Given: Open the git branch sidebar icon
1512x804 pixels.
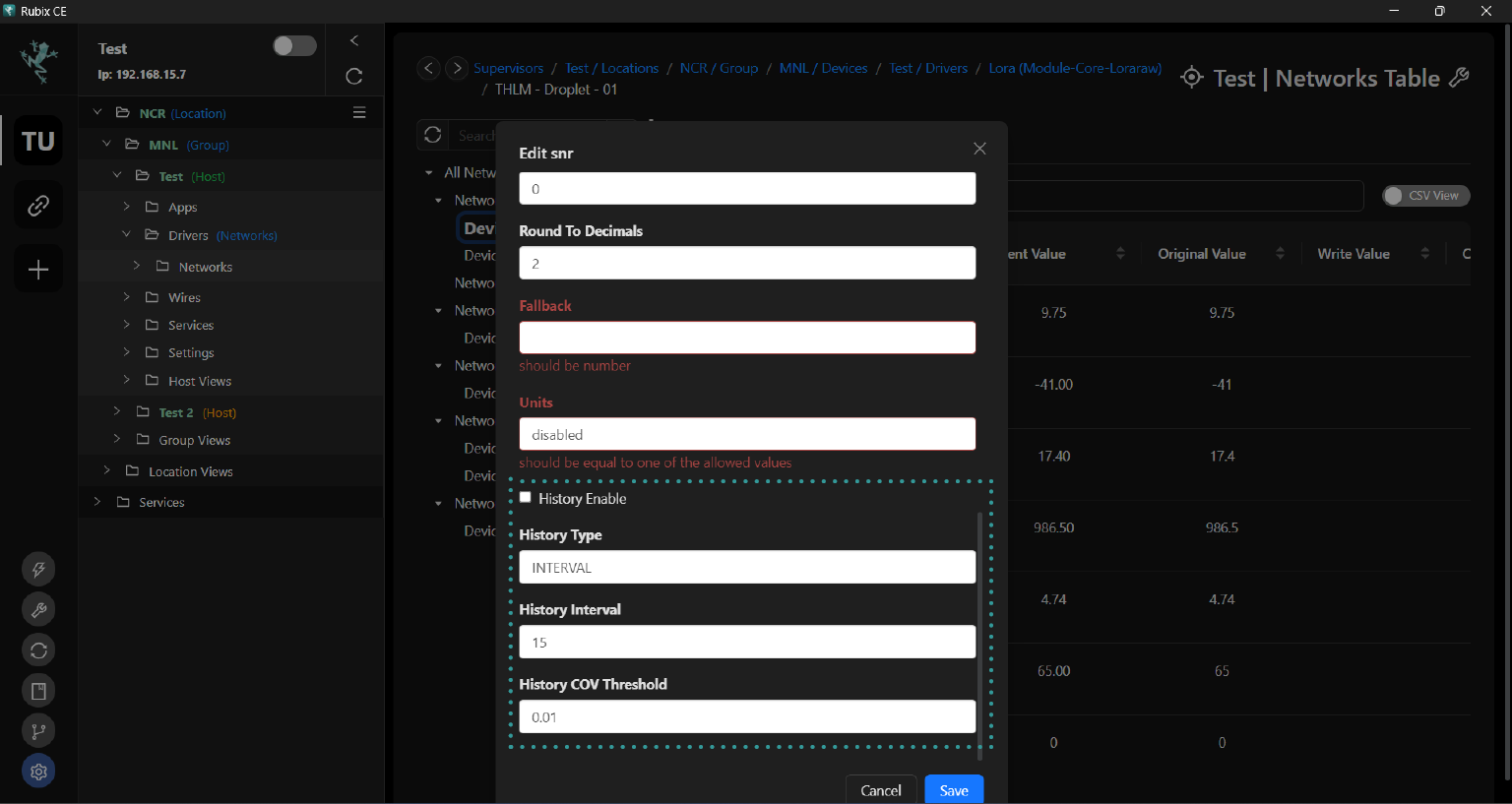Looking at the screenshot, I should pyautogui.click(x=38, y=731).
